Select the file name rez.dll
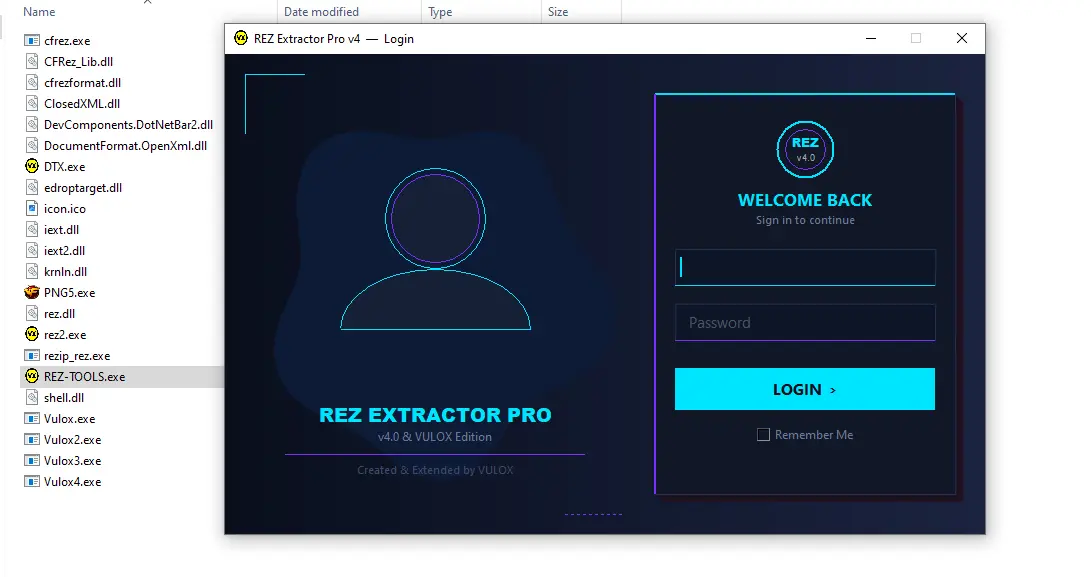Image resolution: width=1091 pixels, height=577 pixels. 59,314
